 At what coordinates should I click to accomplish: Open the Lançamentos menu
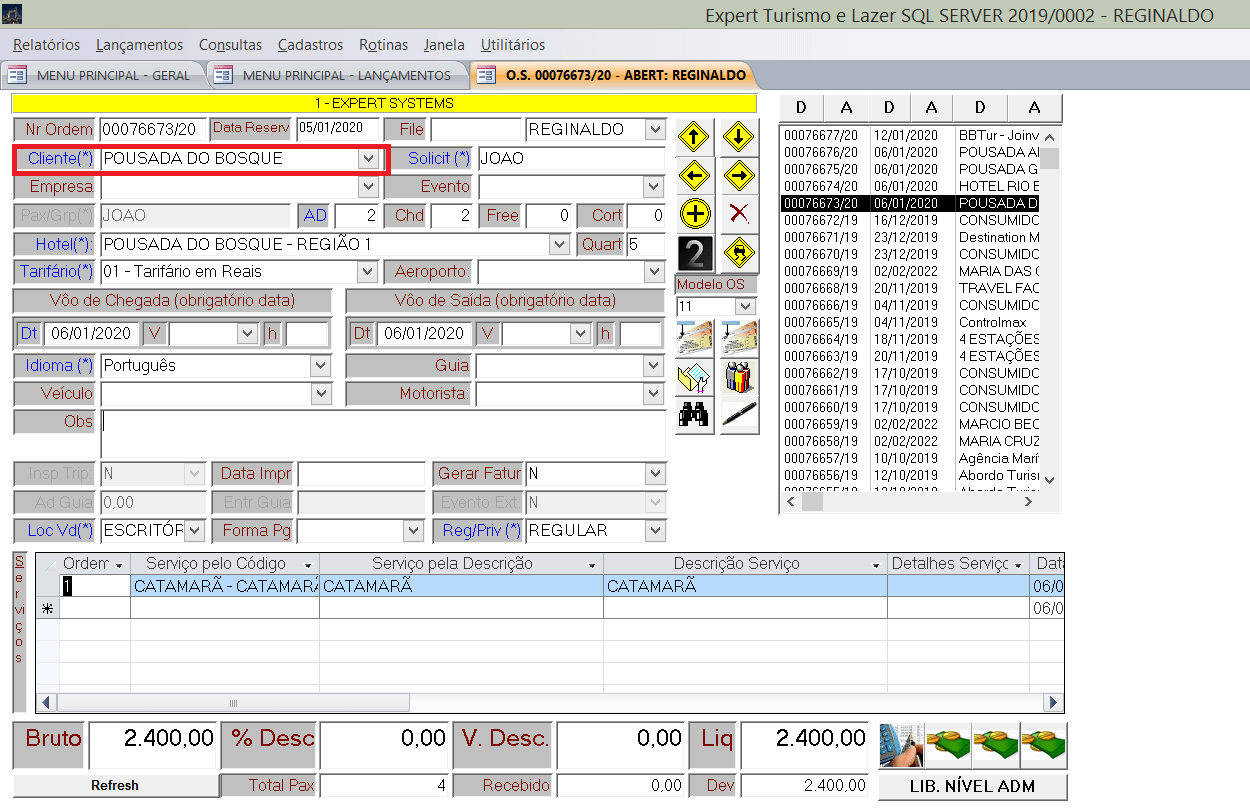(139, 45)
